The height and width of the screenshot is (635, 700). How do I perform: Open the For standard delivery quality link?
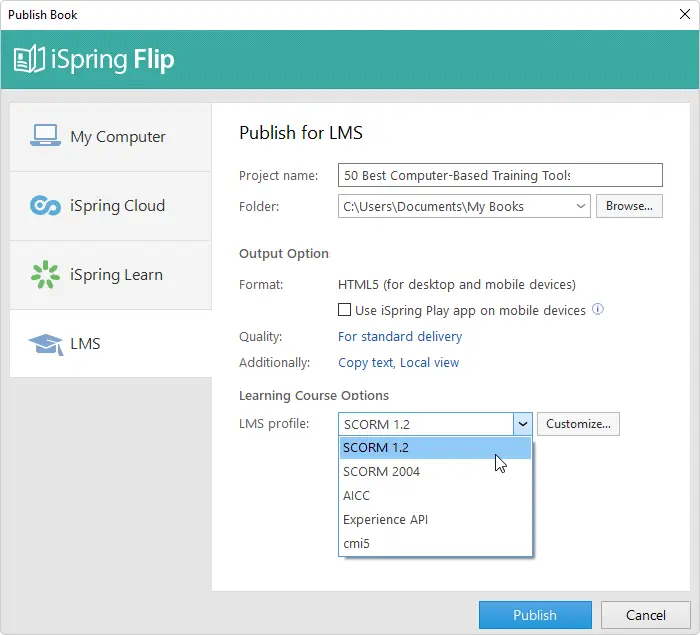(x=400, y=336)
